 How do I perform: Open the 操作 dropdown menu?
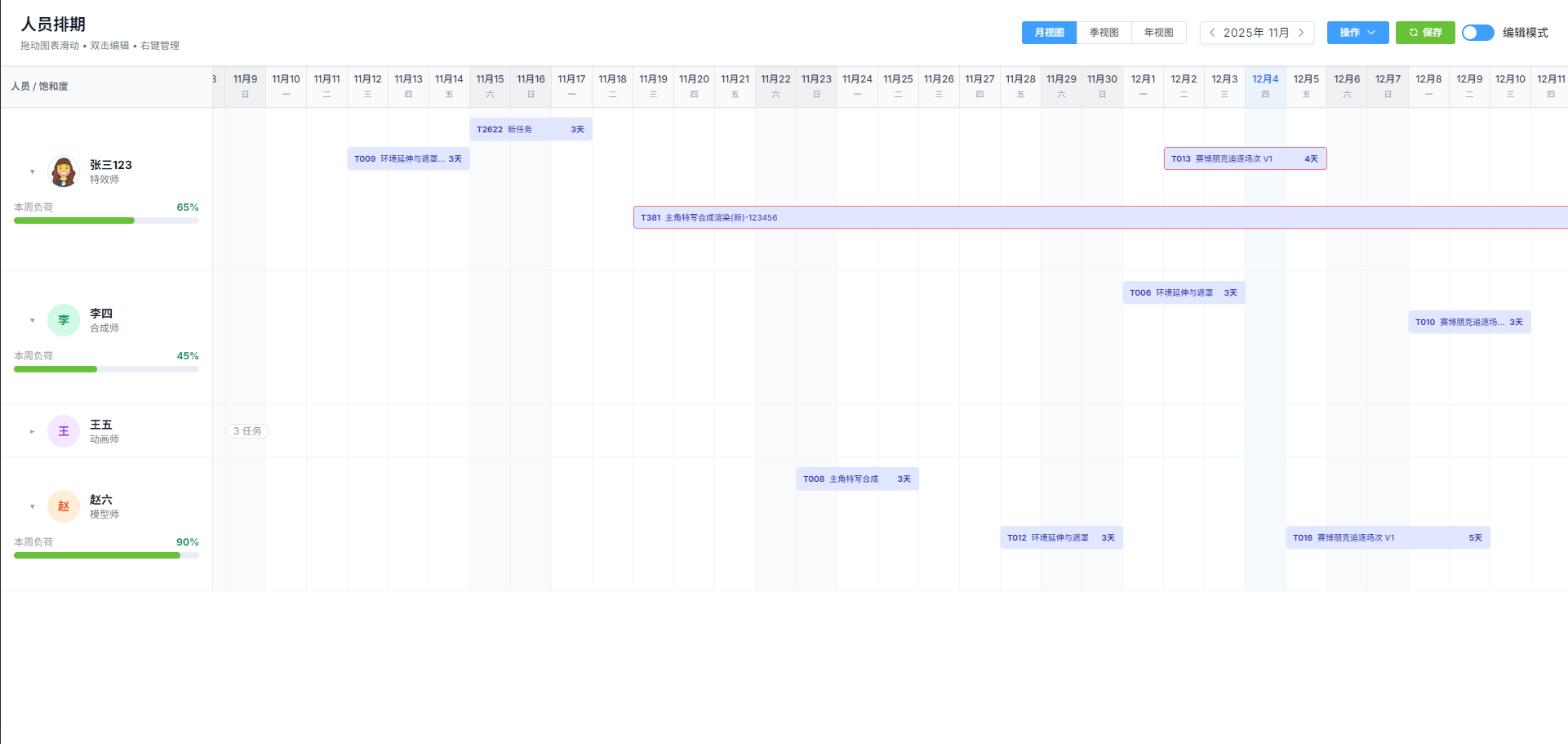(1357, 32)
